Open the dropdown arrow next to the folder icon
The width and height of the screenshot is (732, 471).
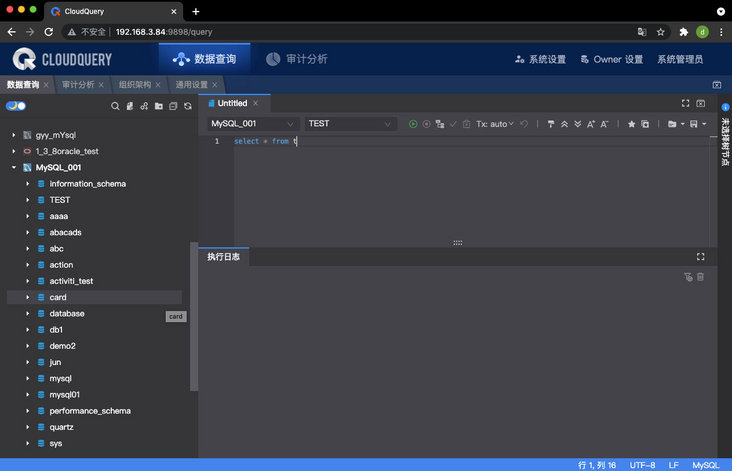[683, 124]
